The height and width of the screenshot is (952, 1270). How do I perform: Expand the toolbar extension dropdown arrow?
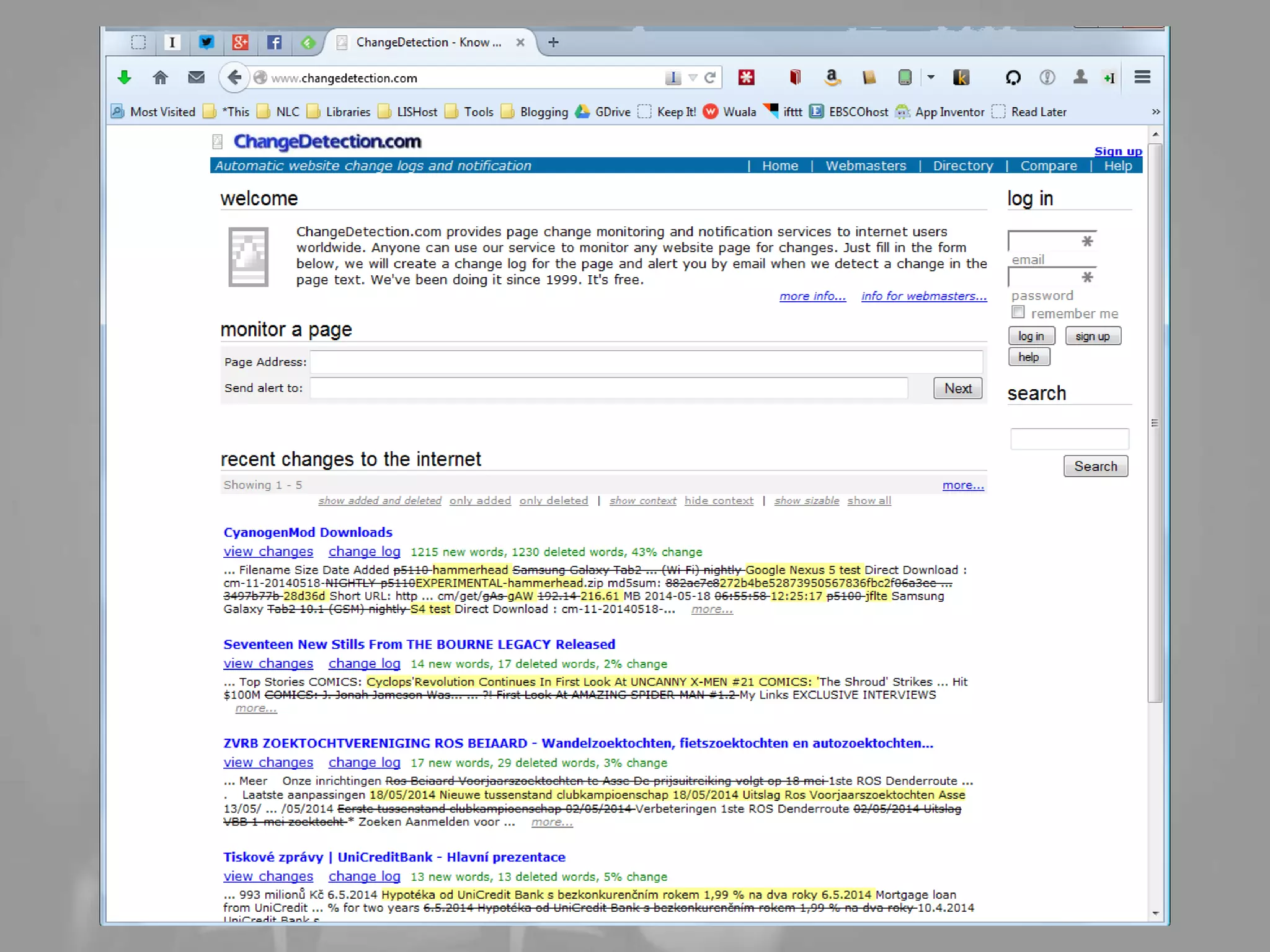point(931,77)
